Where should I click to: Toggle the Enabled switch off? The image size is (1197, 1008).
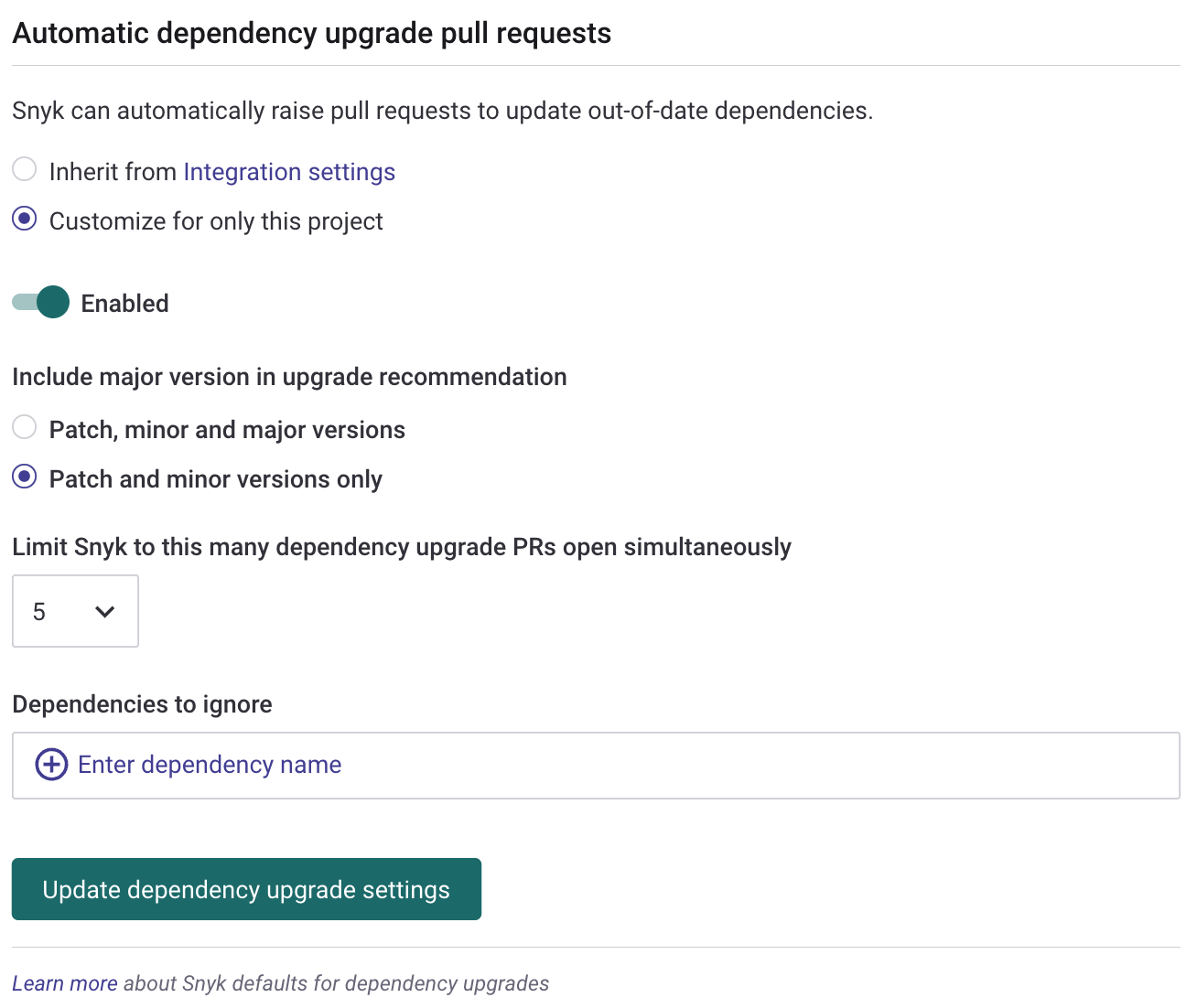pos(41,302)
